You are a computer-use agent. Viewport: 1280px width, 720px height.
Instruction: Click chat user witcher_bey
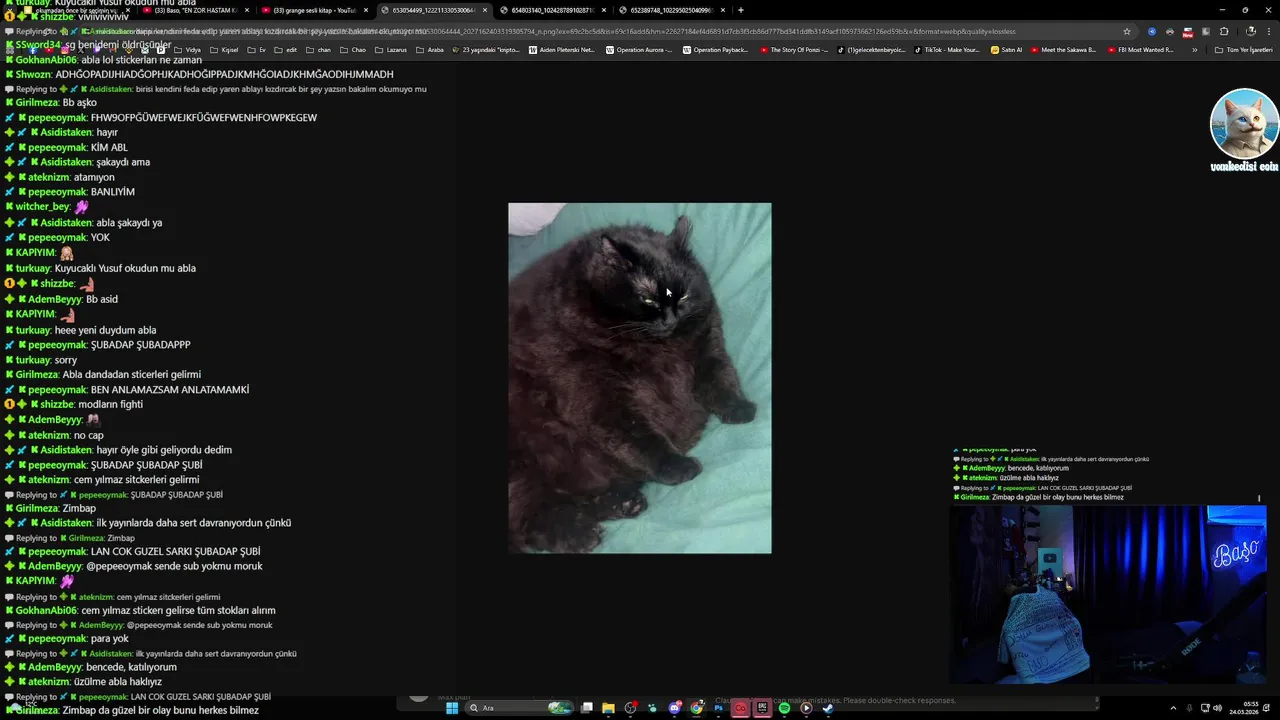(43, 207)
